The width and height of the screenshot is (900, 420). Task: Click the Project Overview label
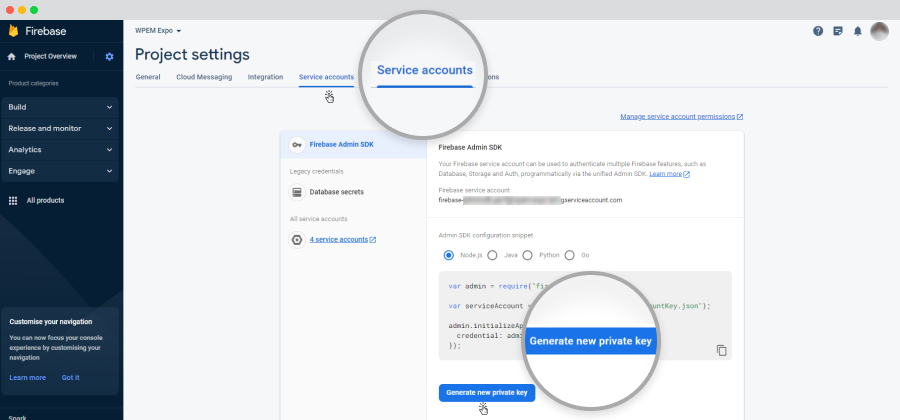(x=51, y=57)
